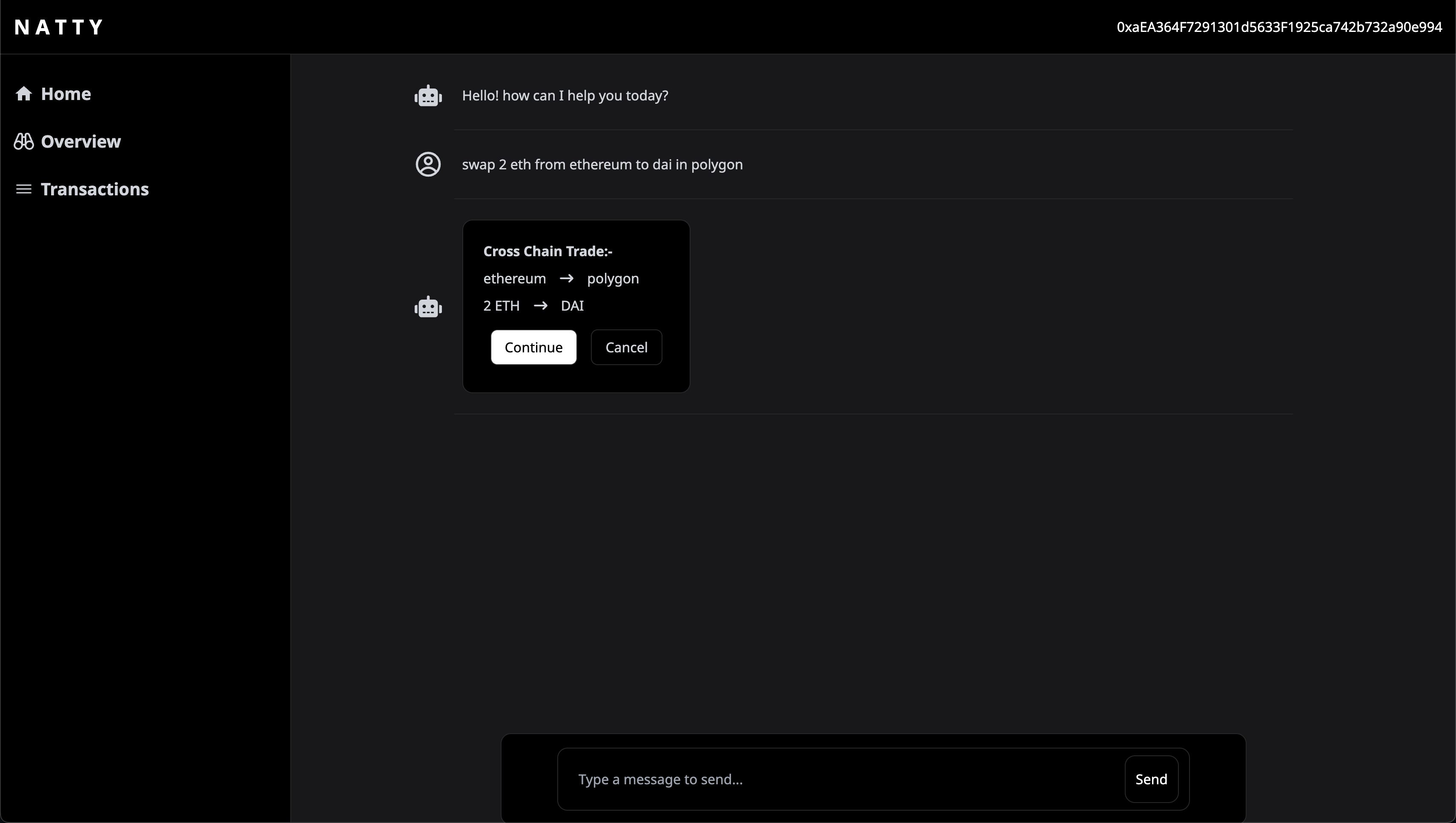Send the chat message
The width and height of the screenshot is (1456, 823).
tap(1151, 780)
